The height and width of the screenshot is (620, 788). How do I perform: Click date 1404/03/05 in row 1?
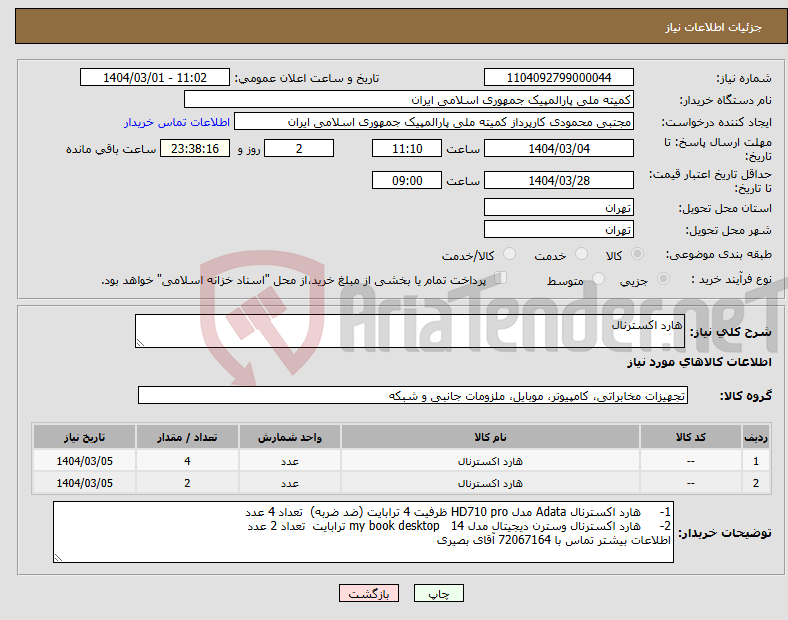(x=84, y=461)
